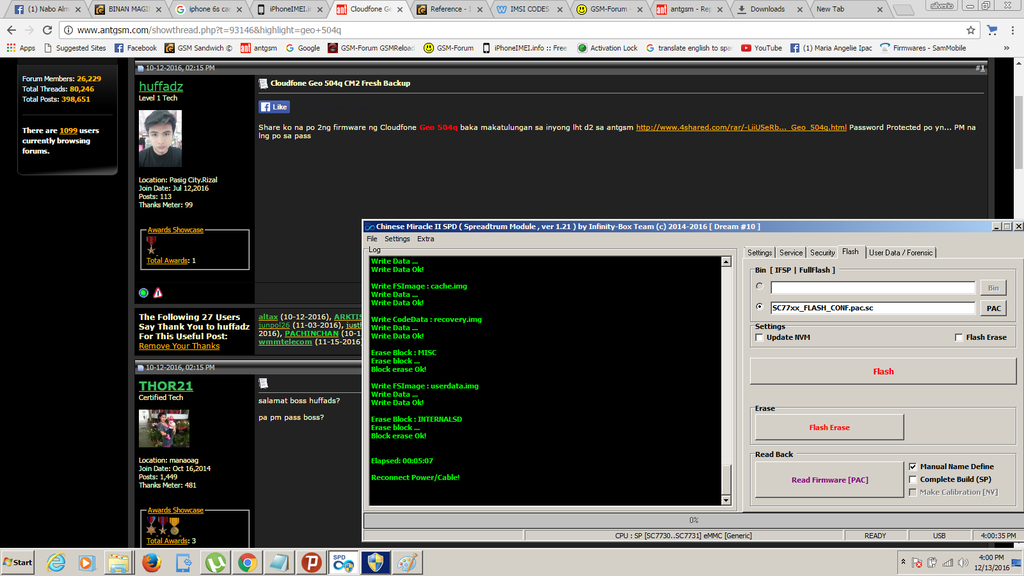Click the empty Bin path field
The width and height of the screenshot is (1024, 576).
[x=872, y=287]
